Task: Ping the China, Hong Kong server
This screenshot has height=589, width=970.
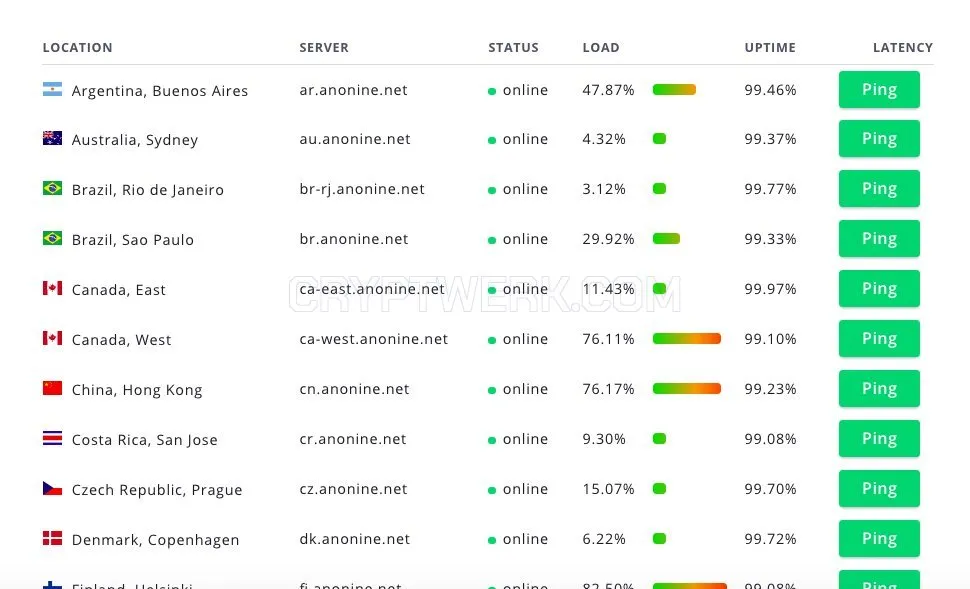Action: [x=879, y=389]
